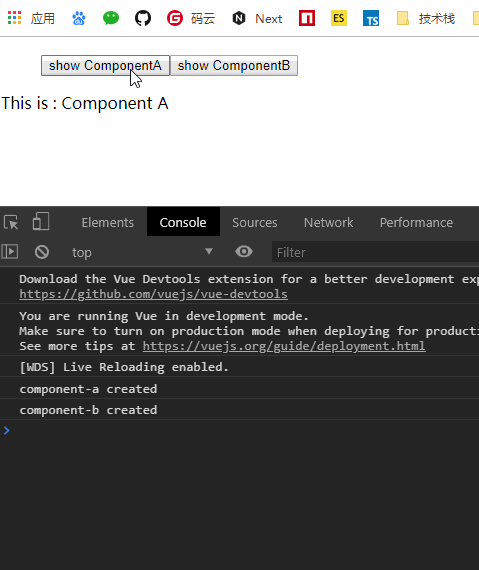Clear console with the ban icon

pyautogui.click(x=42, y=252)
